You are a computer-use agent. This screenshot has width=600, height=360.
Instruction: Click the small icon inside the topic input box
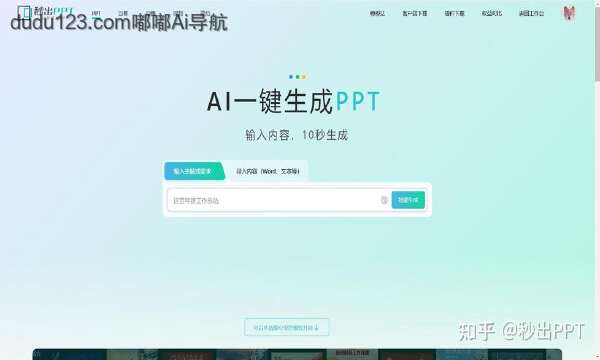pos(384,200)
